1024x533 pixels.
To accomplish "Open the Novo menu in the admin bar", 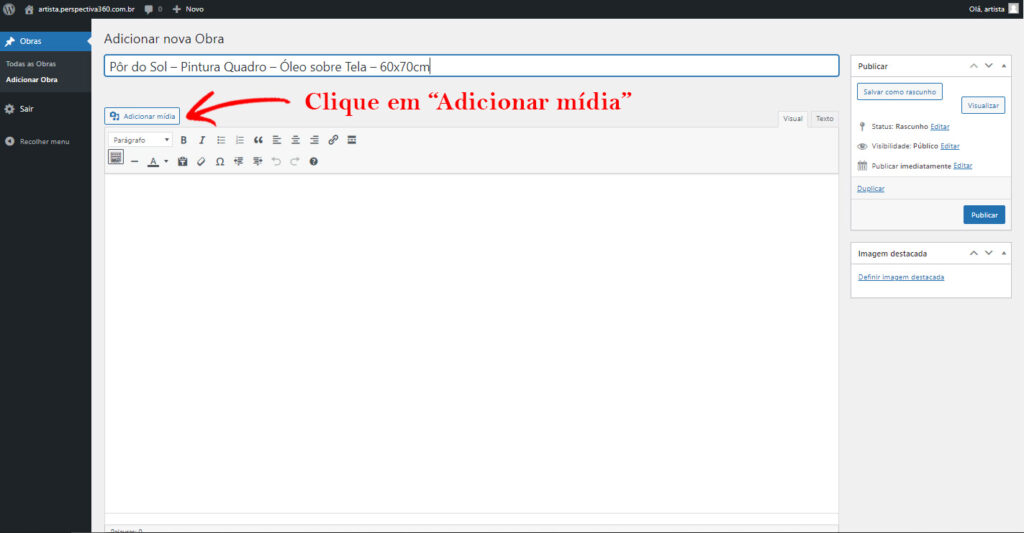I will coord(188,9).
